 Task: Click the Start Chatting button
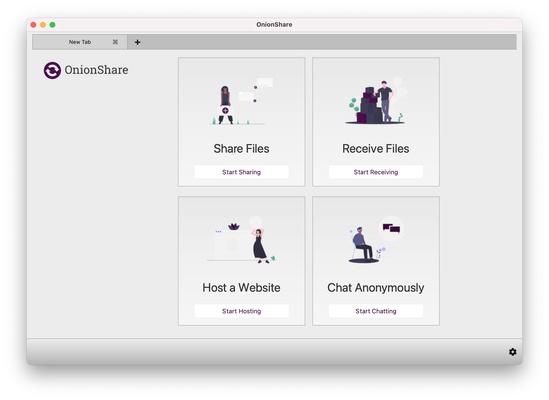376,311
